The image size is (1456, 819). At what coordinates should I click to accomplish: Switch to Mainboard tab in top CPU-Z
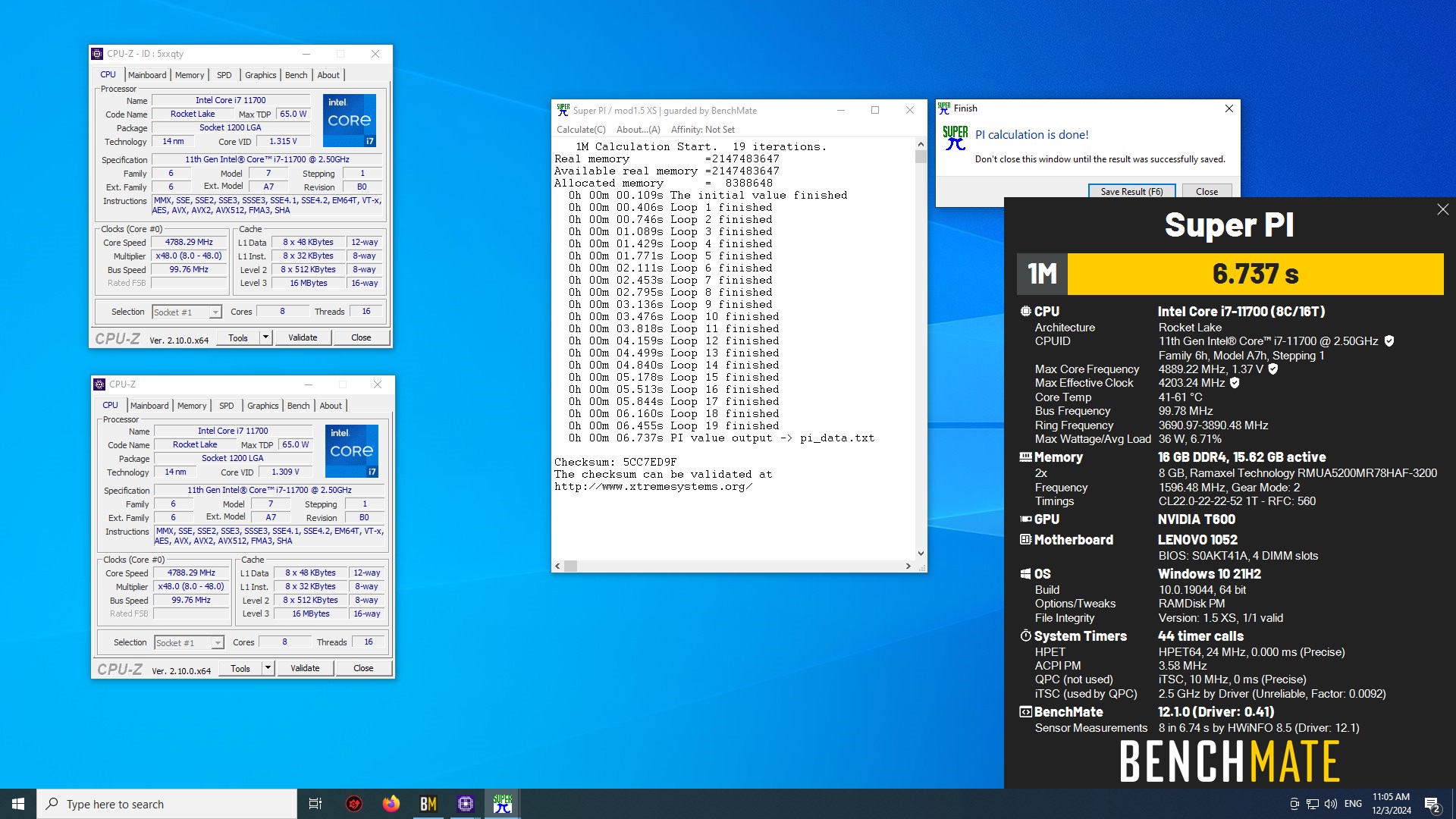[147, 75]
